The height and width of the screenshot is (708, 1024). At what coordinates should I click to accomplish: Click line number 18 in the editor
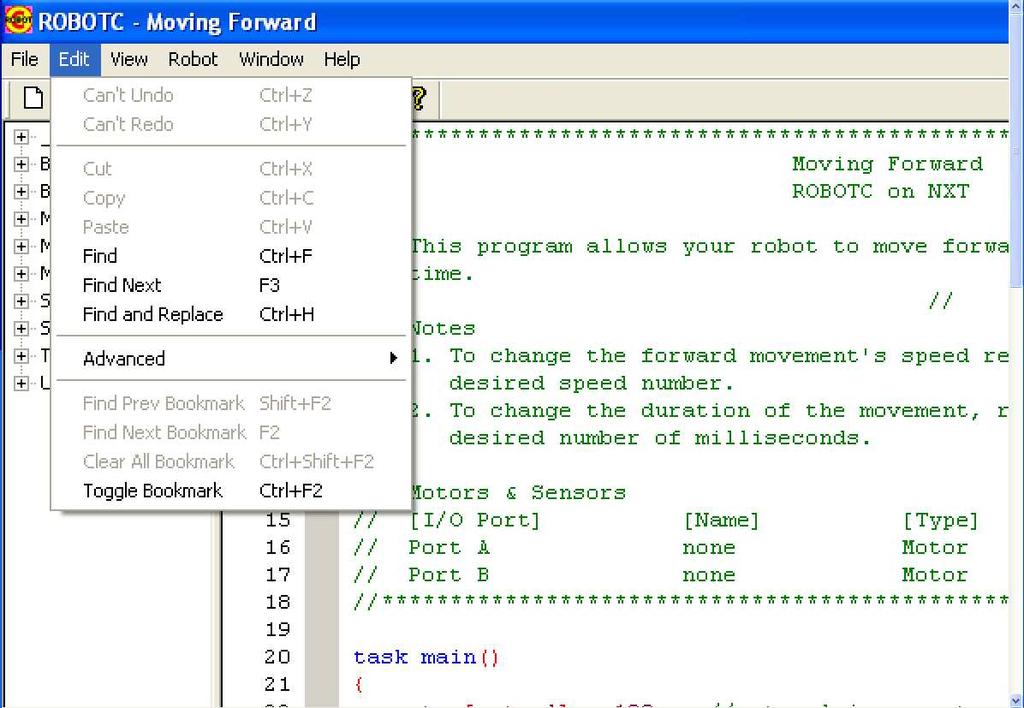point(278,602)
